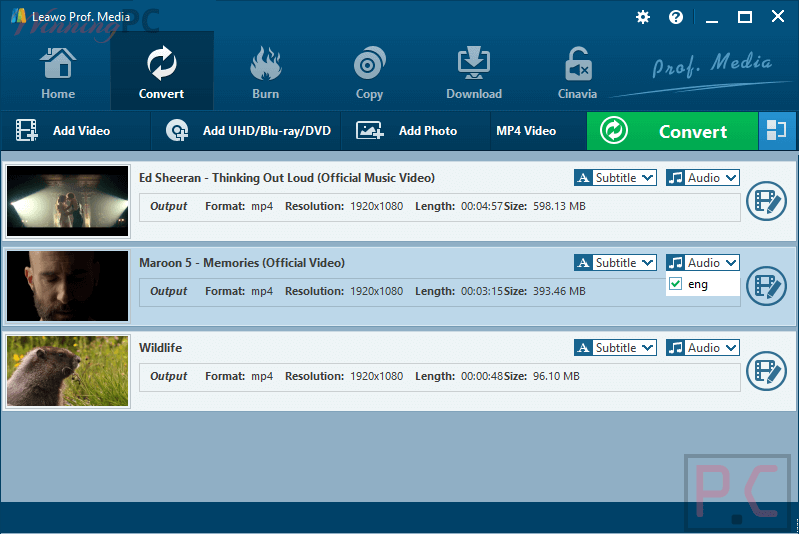Click the photo icon beside Add Photo
The image size is (799, 534).
(x=369, y=130)
